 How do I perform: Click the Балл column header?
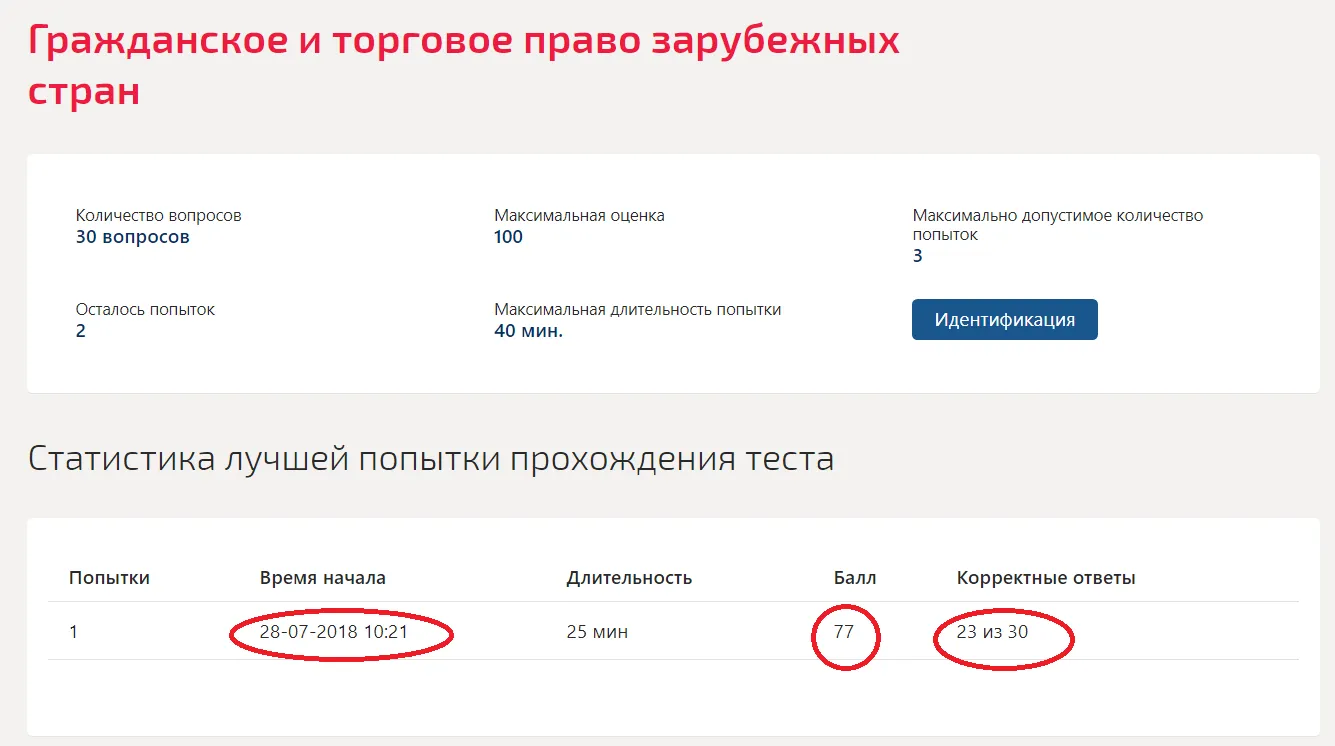pyautogui.click(x=855, y=577)
